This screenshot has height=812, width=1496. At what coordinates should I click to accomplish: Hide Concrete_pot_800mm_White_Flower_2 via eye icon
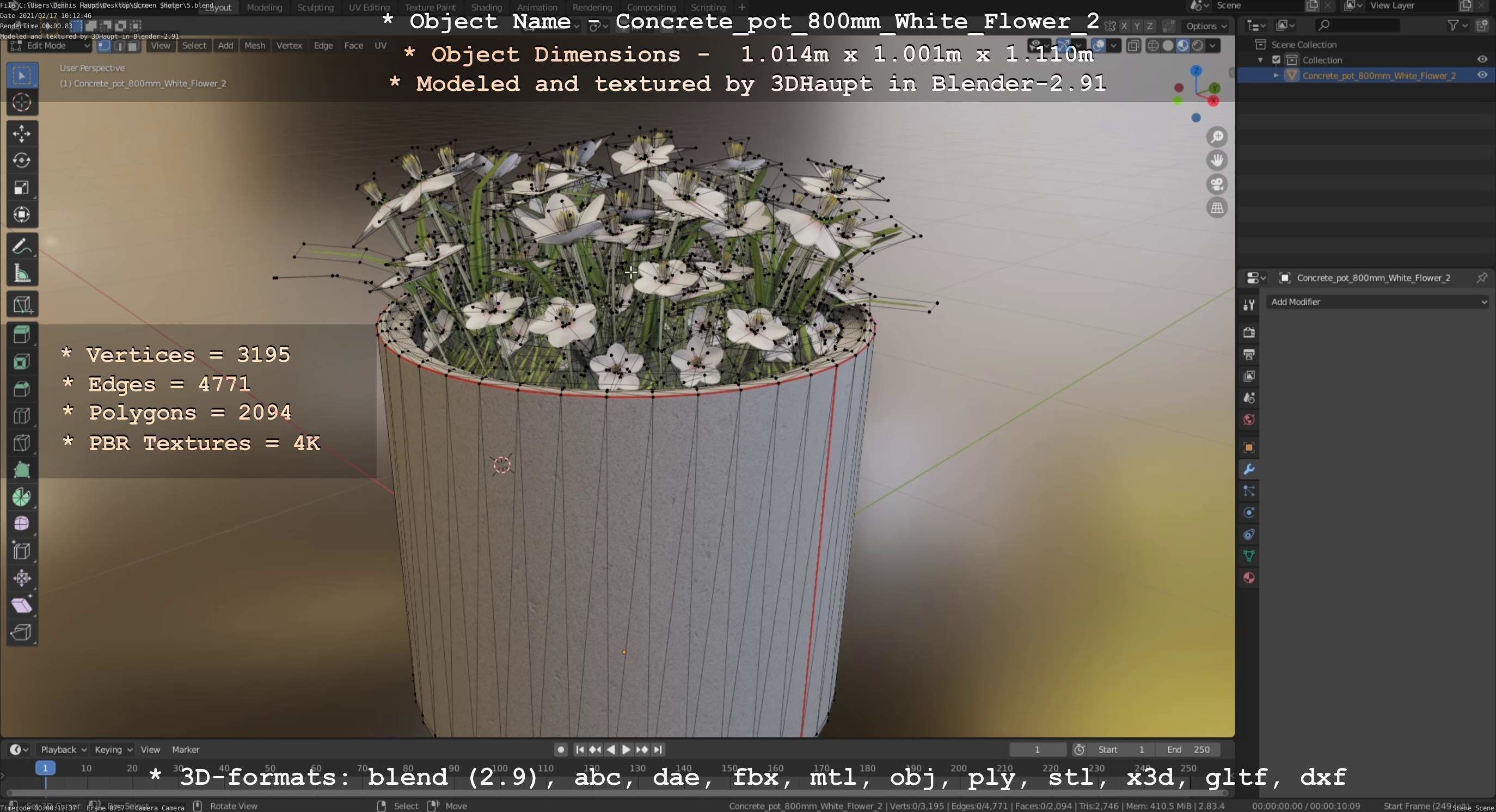pyautogui.click(x=1482, y=75)
